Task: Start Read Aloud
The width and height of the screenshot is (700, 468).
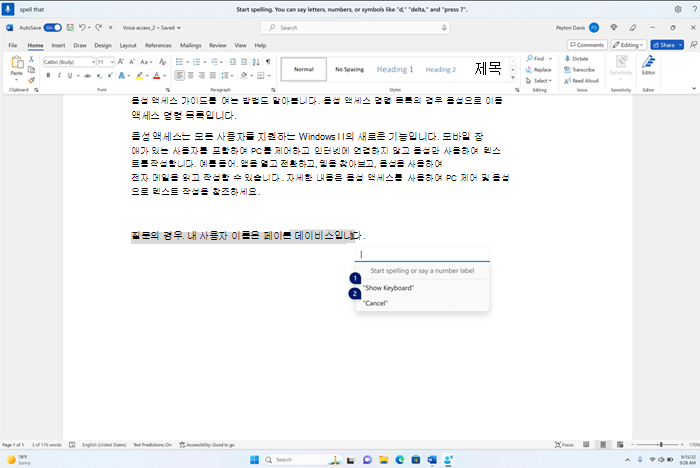Action: (x=581, y=81)
